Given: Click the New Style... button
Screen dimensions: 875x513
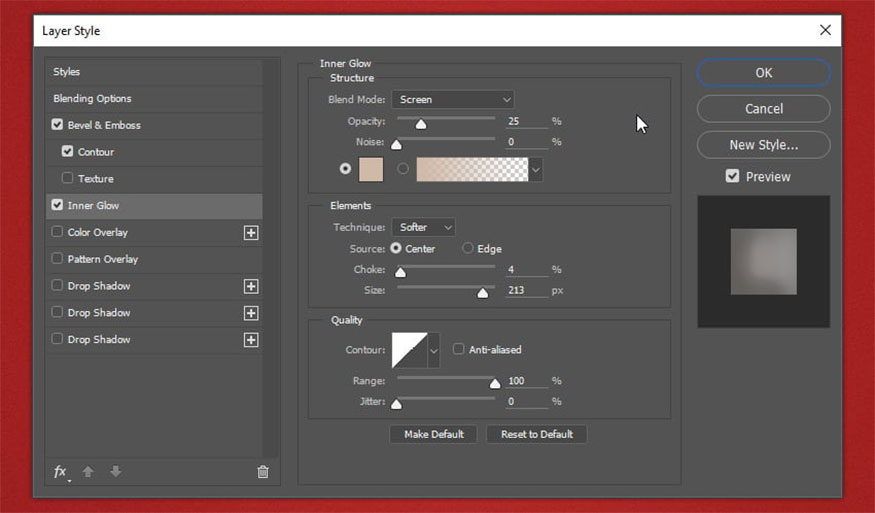Looking at the screenshot, I should point(763,145).
